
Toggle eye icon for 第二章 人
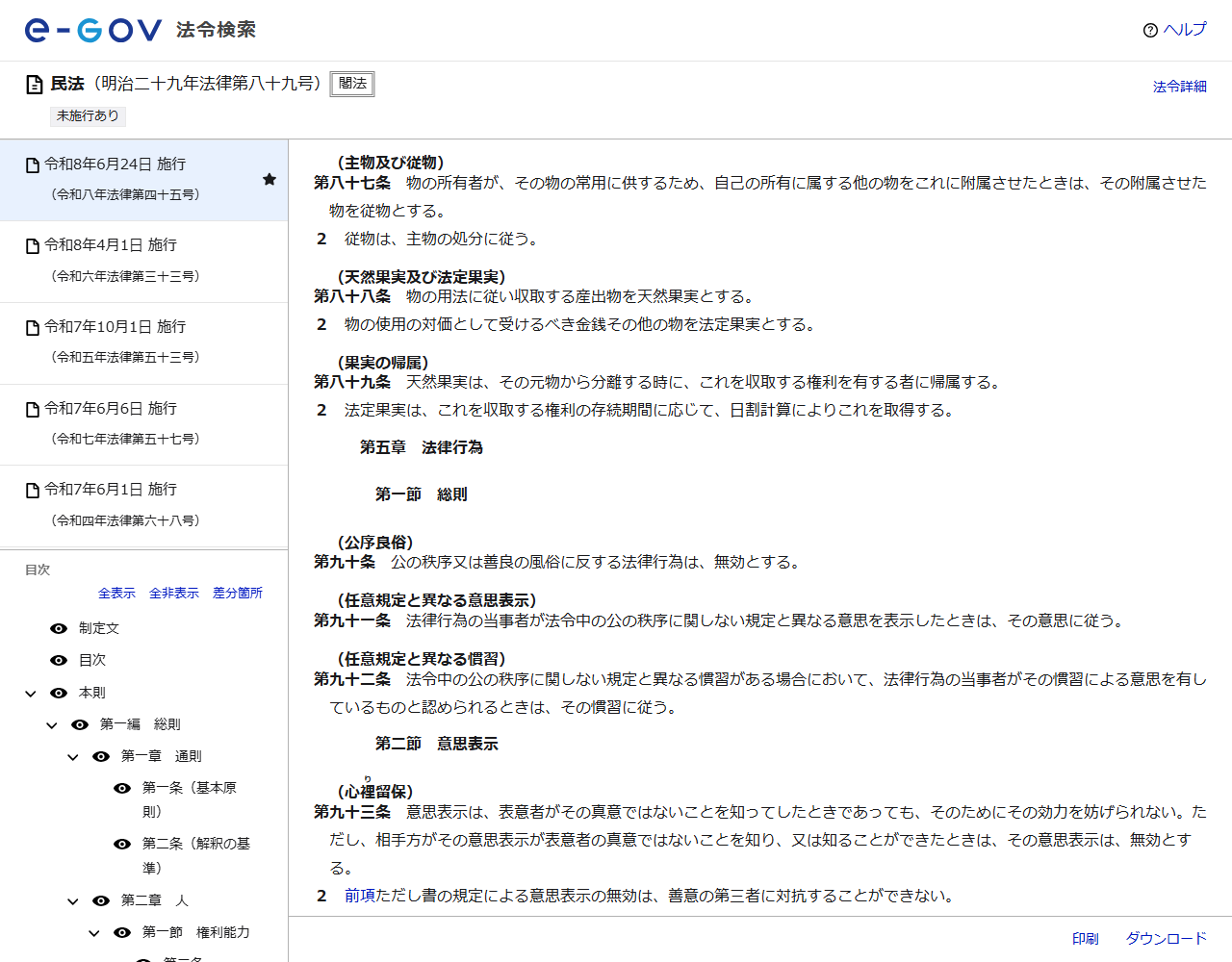click(101, 900)
